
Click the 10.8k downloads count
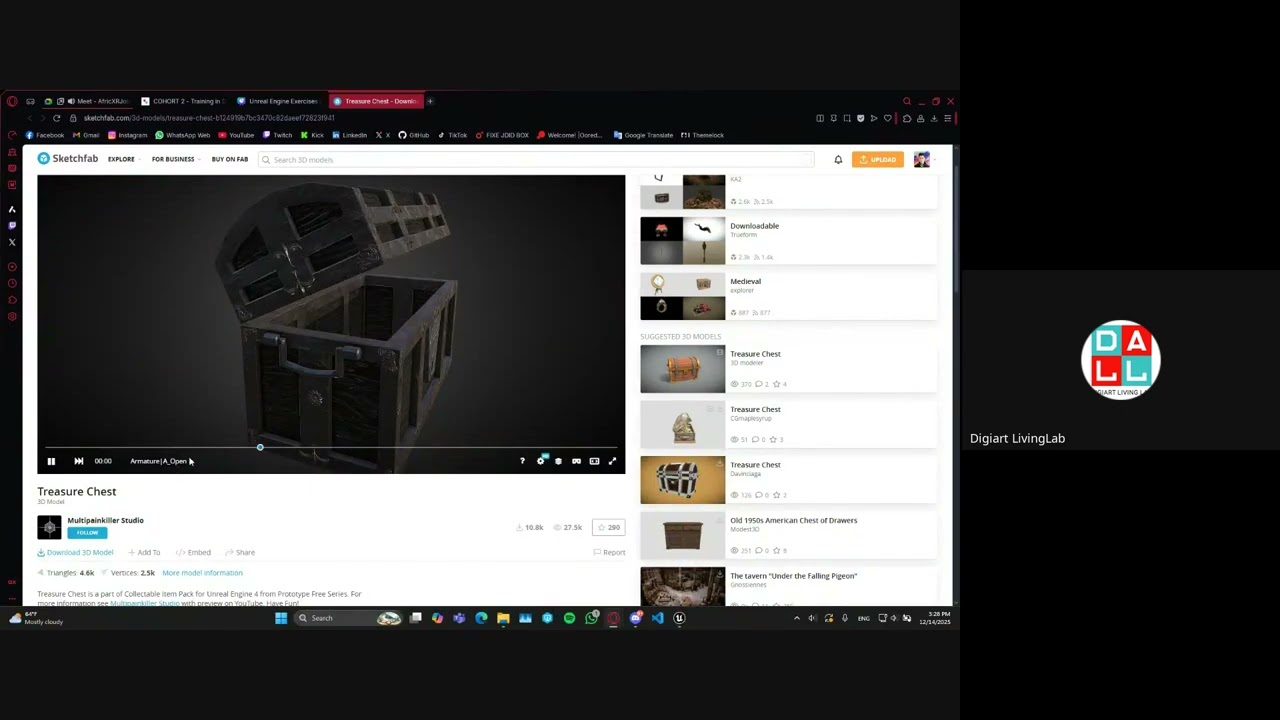point(530,527)
